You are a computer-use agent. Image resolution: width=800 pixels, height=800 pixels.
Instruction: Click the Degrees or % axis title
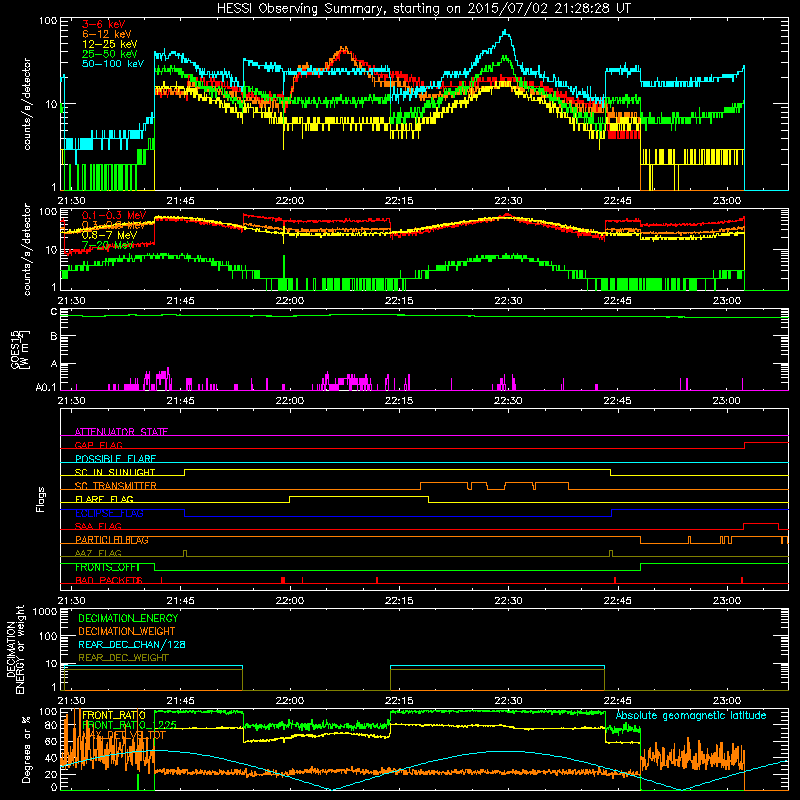[x=26, y=749]
